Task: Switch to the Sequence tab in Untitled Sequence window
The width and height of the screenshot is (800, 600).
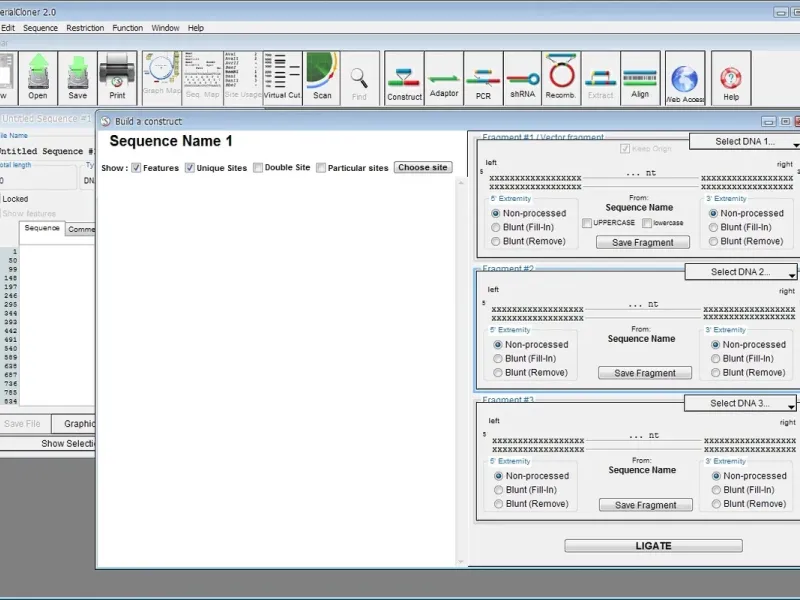Action: pyautogui.click(x=42, y=229)
